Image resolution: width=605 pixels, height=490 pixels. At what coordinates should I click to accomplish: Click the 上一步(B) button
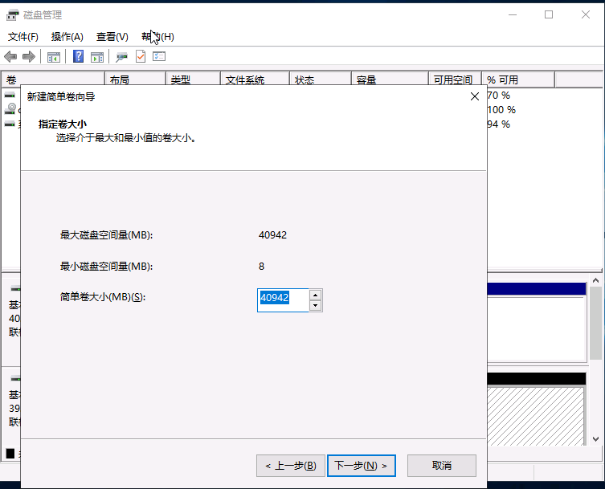(x=290, y=466)
